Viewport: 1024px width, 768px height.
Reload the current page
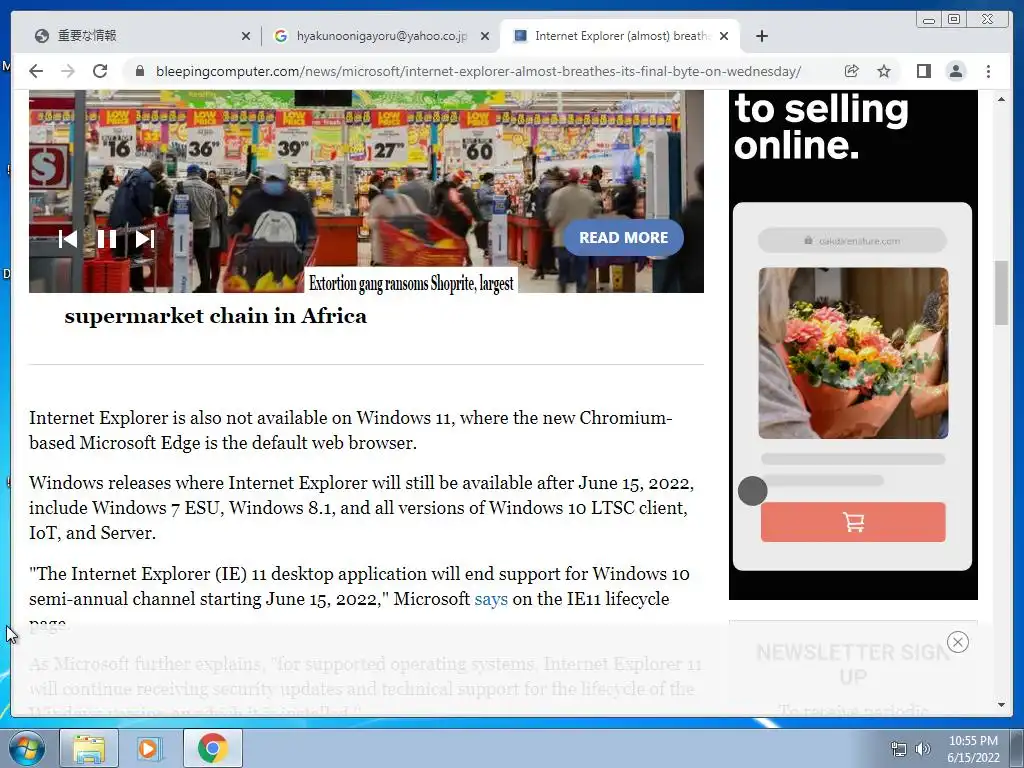100,71
